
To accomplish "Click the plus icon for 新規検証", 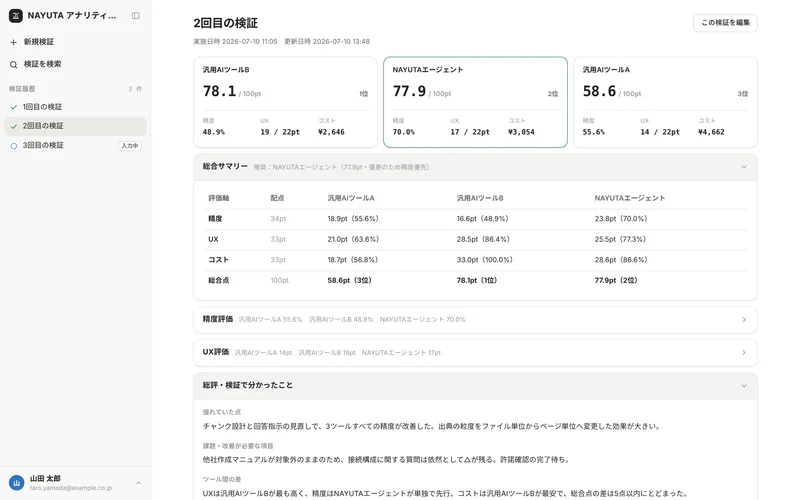I will (x=14, y=42).
